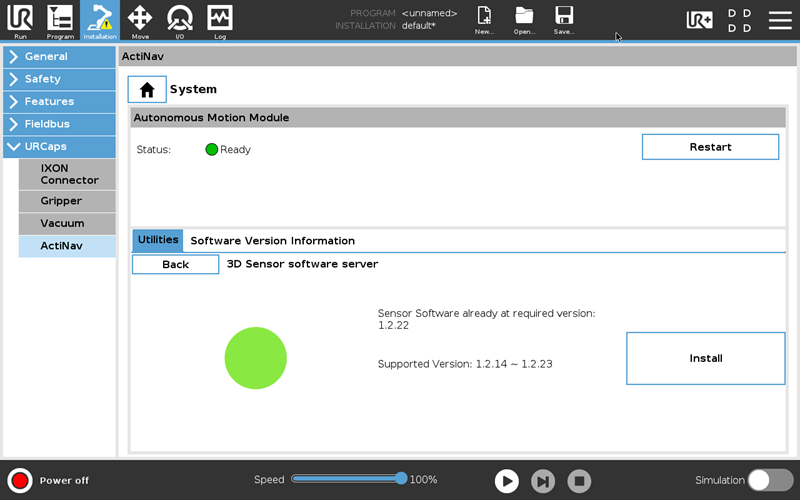This screenshot has height=500, width=800.
Task: Start program with Play button
Action: pos(507,481)
